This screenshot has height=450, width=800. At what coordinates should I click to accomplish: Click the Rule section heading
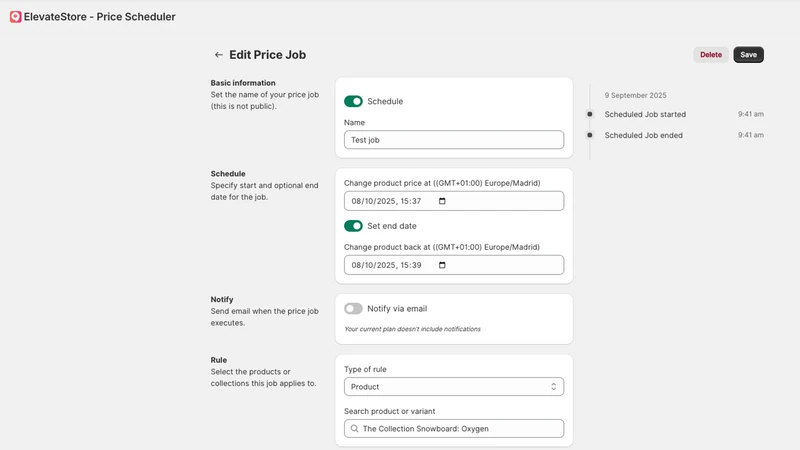[x=219, y=360]
